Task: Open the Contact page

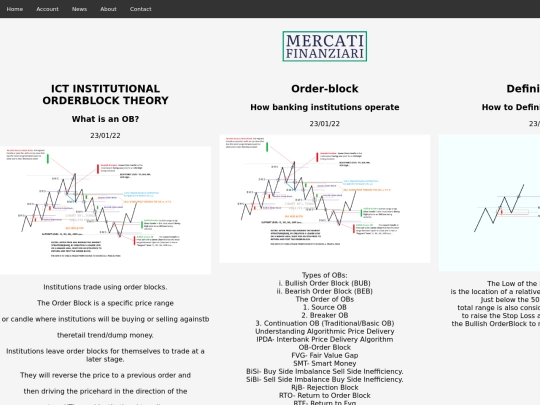Action: pyautogui.click(x=141, y=9)
